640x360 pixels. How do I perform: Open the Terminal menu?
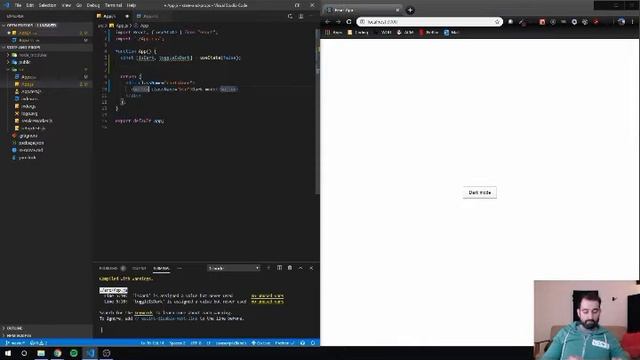point(113,5)
